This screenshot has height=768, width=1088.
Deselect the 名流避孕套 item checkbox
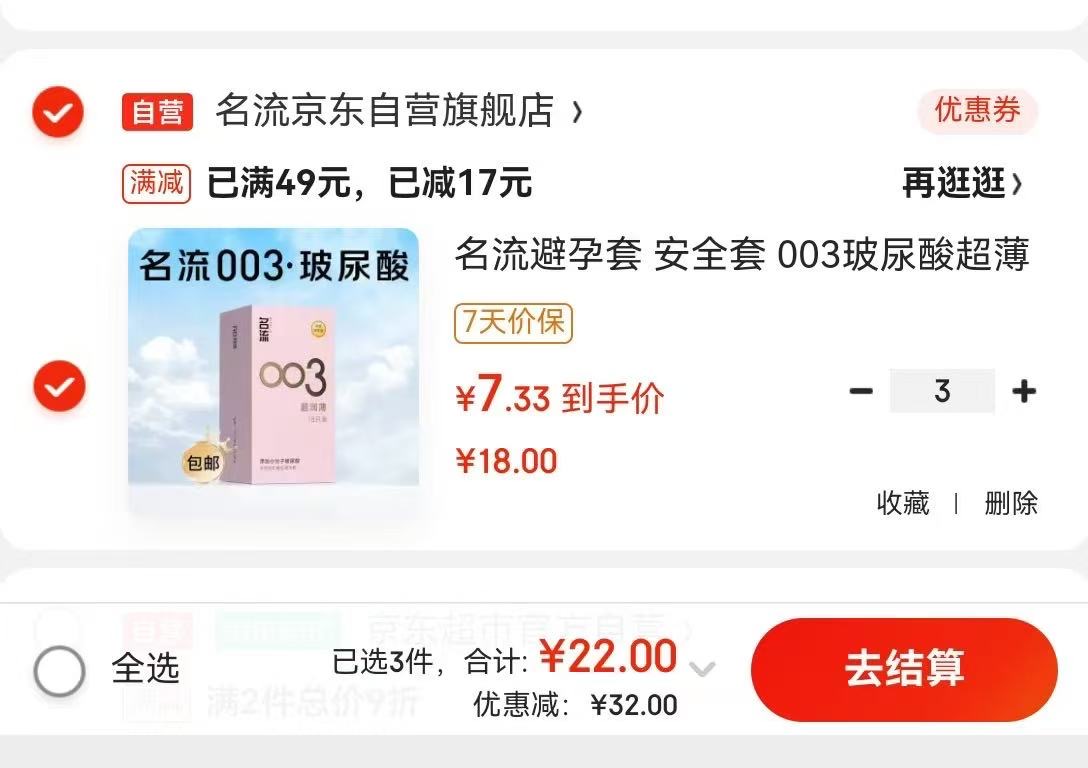pos(59,386)
